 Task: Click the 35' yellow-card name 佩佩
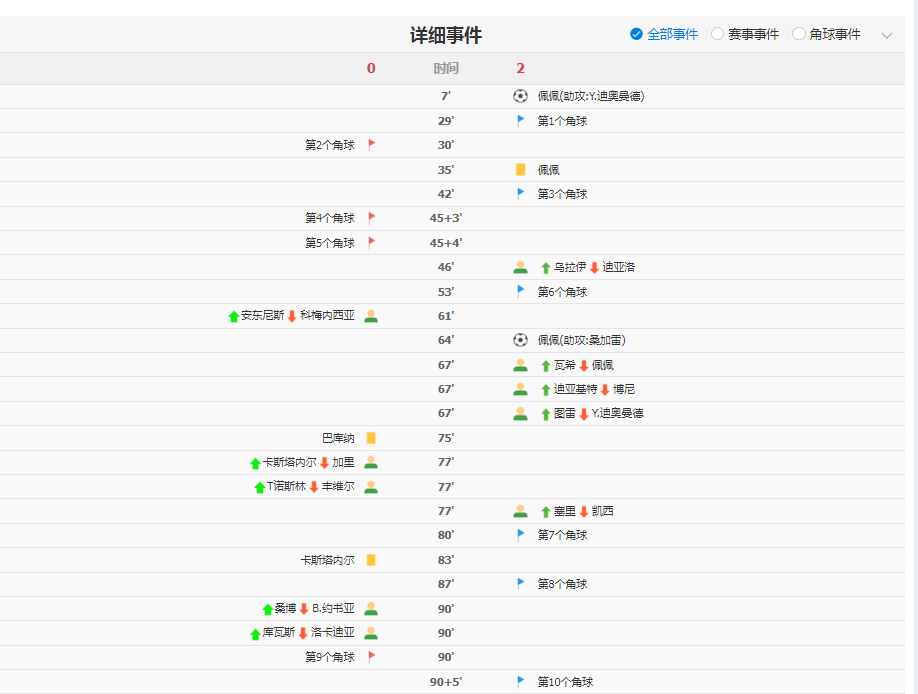coord(549,170)
